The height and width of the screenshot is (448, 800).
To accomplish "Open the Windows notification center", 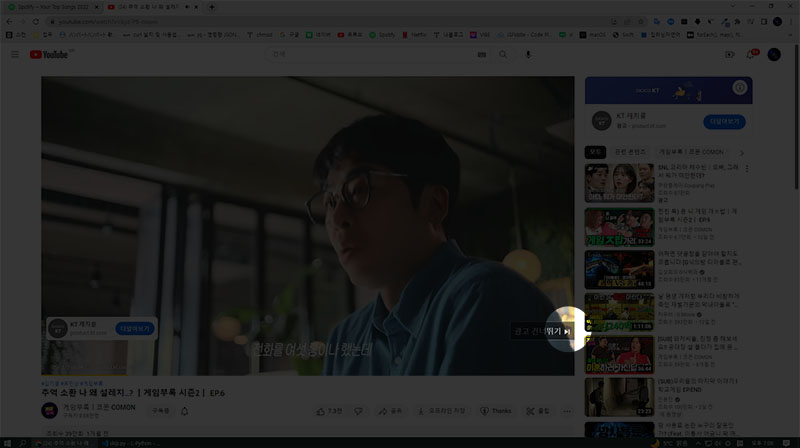I will point(786,443).
